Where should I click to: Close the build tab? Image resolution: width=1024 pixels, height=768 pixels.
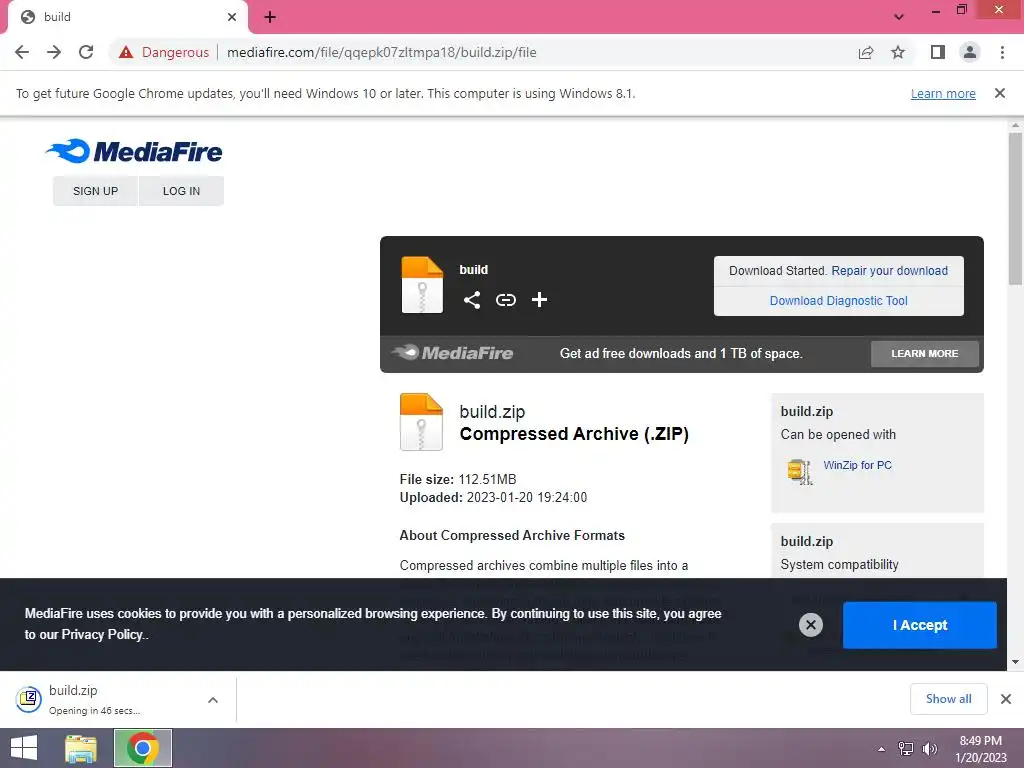(x=232, y=17)
